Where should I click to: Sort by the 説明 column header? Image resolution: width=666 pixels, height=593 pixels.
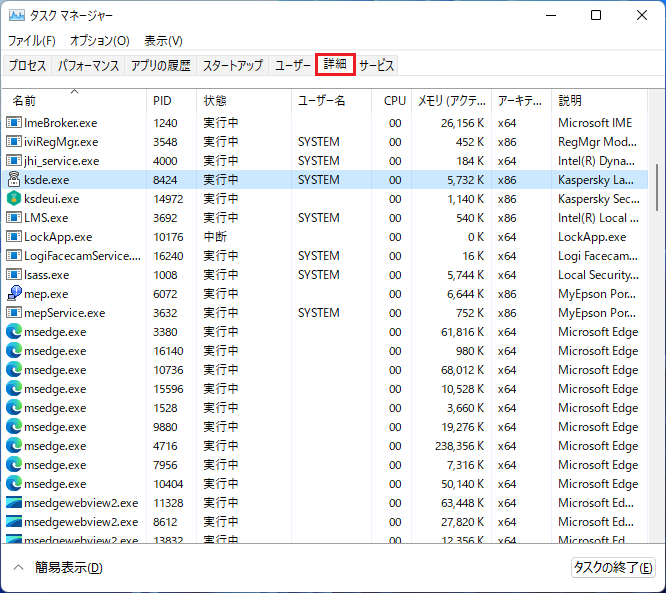tap(599, 101)
